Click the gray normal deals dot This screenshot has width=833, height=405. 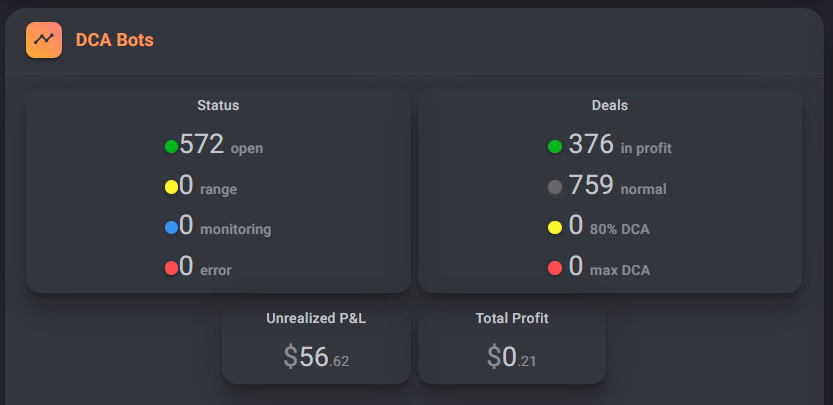[555, 187]
